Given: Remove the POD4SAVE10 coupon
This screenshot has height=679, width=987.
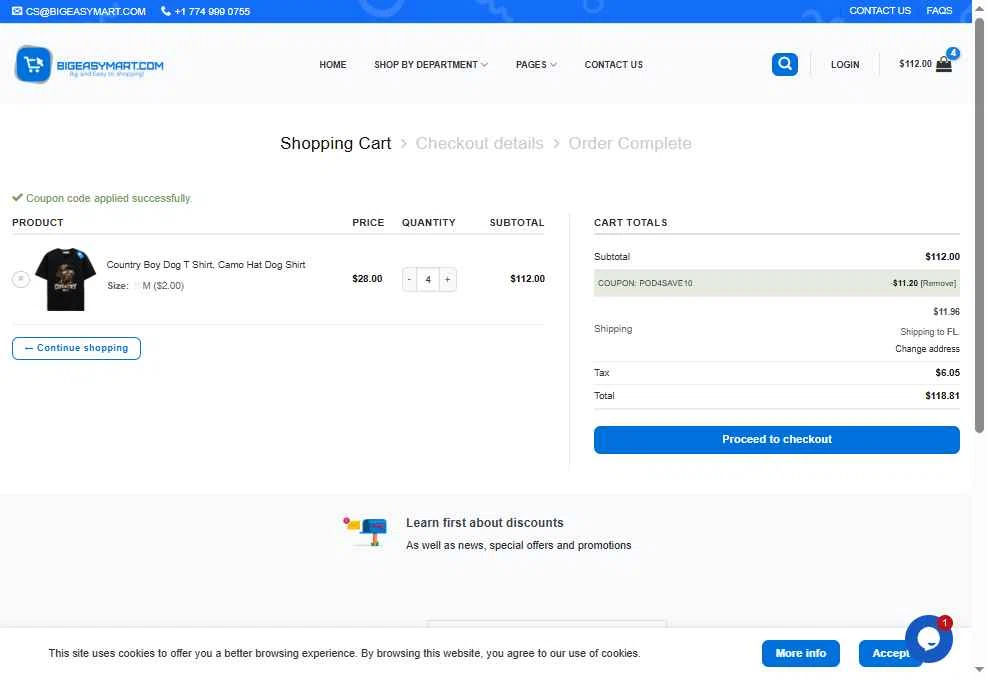Looking at the screenshot, I should point(938,283).
